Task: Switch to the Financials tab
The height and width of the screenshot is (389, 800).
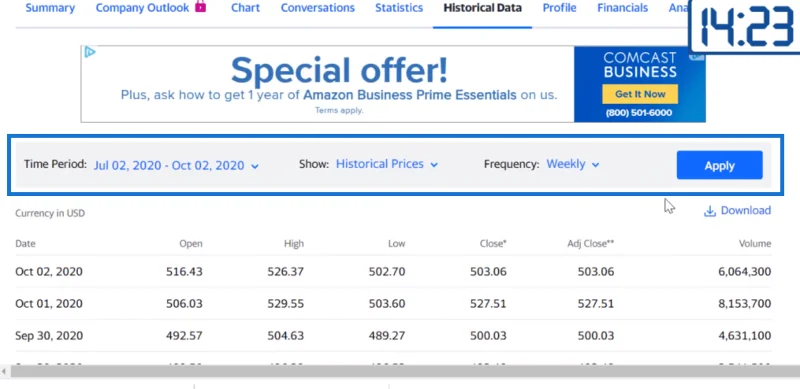Action: pyautogui.click(x=622, y=8)
